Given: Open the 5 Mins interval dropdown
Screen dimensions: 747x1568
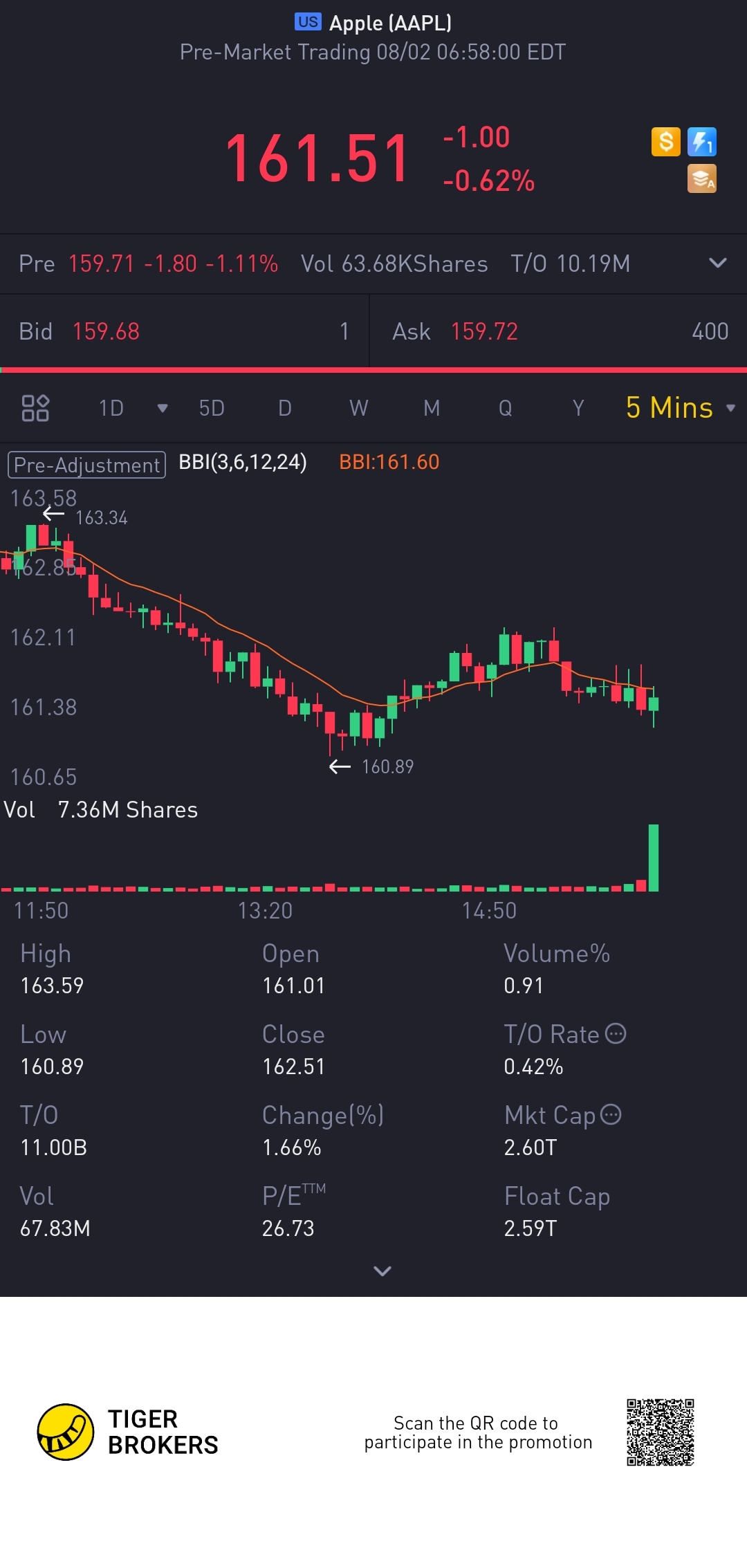Looking at the screenshot, I should 681,408.
